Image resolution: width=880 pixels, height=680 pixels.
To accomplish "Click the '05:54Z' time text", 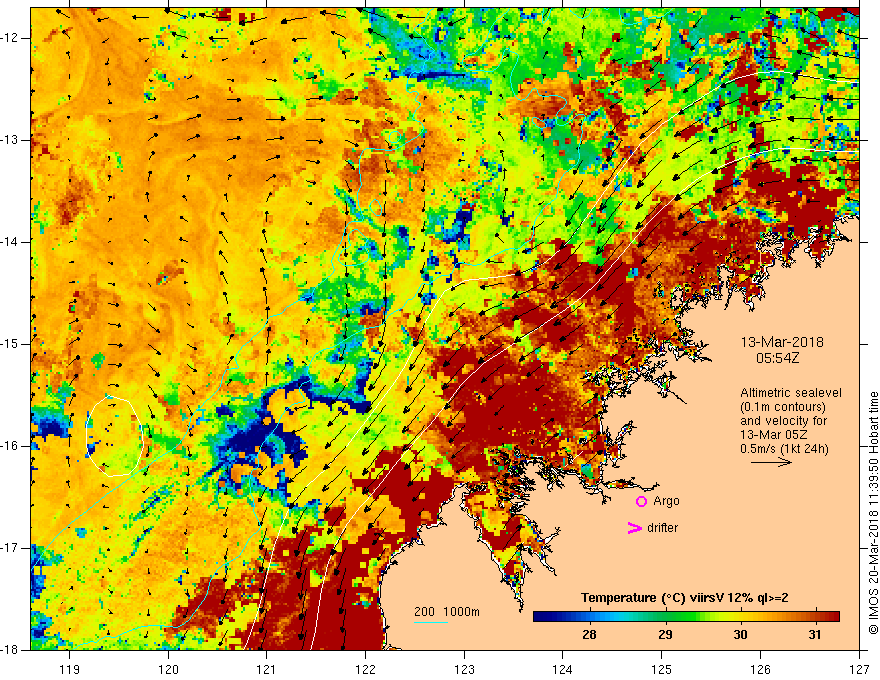I will pos(777,358).
